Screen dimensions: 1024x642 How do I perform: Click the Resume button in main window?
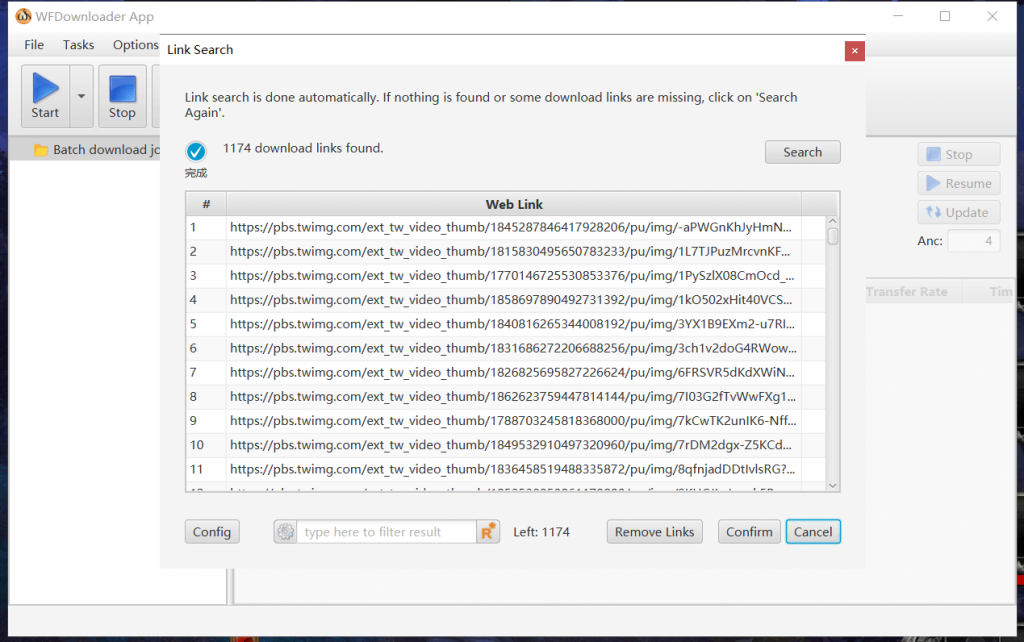pyautogui.click(x=959, y=184)
